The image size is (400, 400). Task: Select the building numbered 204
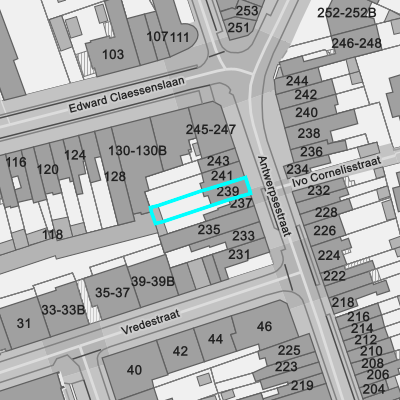click(374, 389)
